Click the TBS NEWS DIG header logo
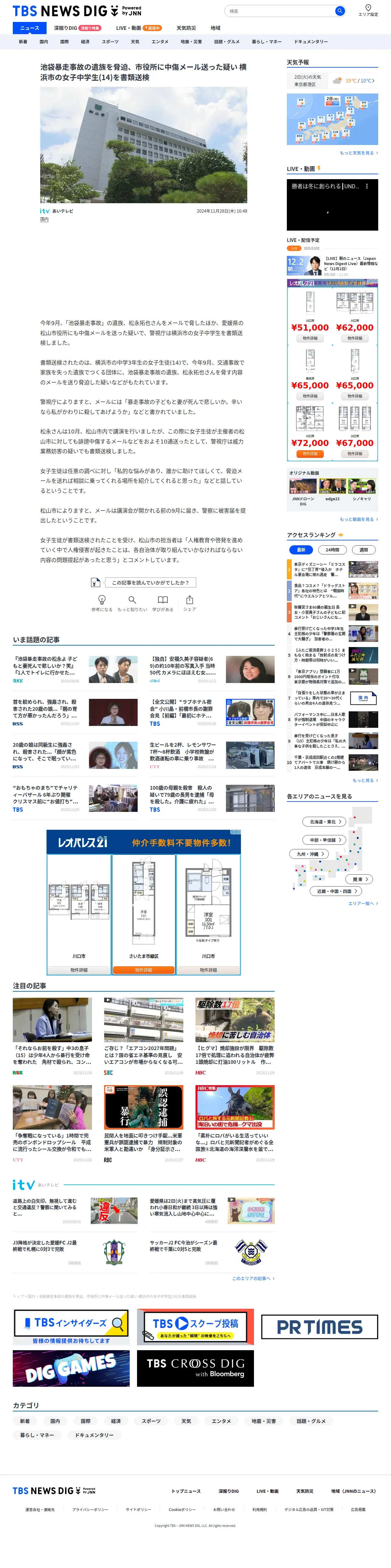The width and height of the screenshot is (391, 1568). tap(77, 11)
